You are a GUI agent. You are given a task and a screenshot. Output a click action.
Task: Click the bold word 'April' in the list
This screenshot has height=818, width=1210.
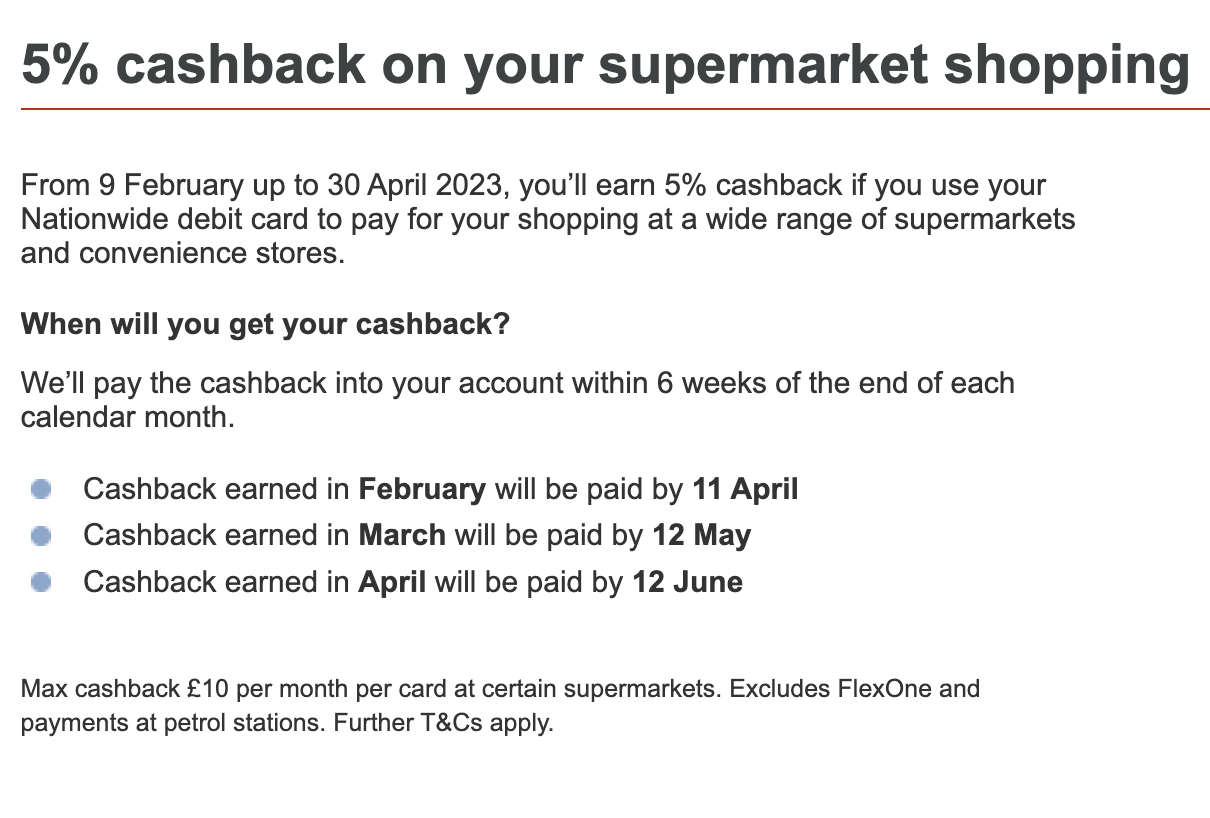393,582
